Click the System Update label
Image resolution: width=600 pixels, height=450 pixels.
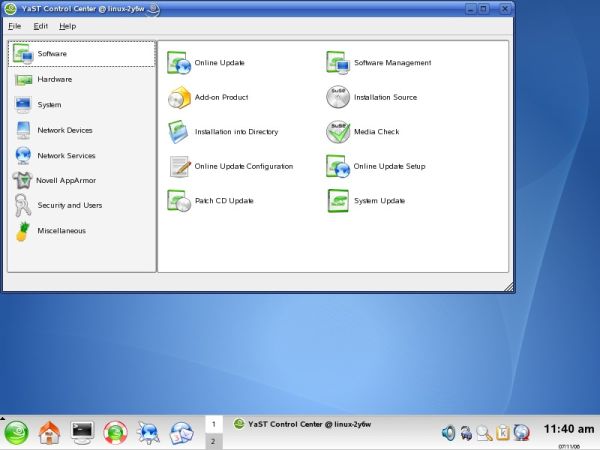point(379,201)
